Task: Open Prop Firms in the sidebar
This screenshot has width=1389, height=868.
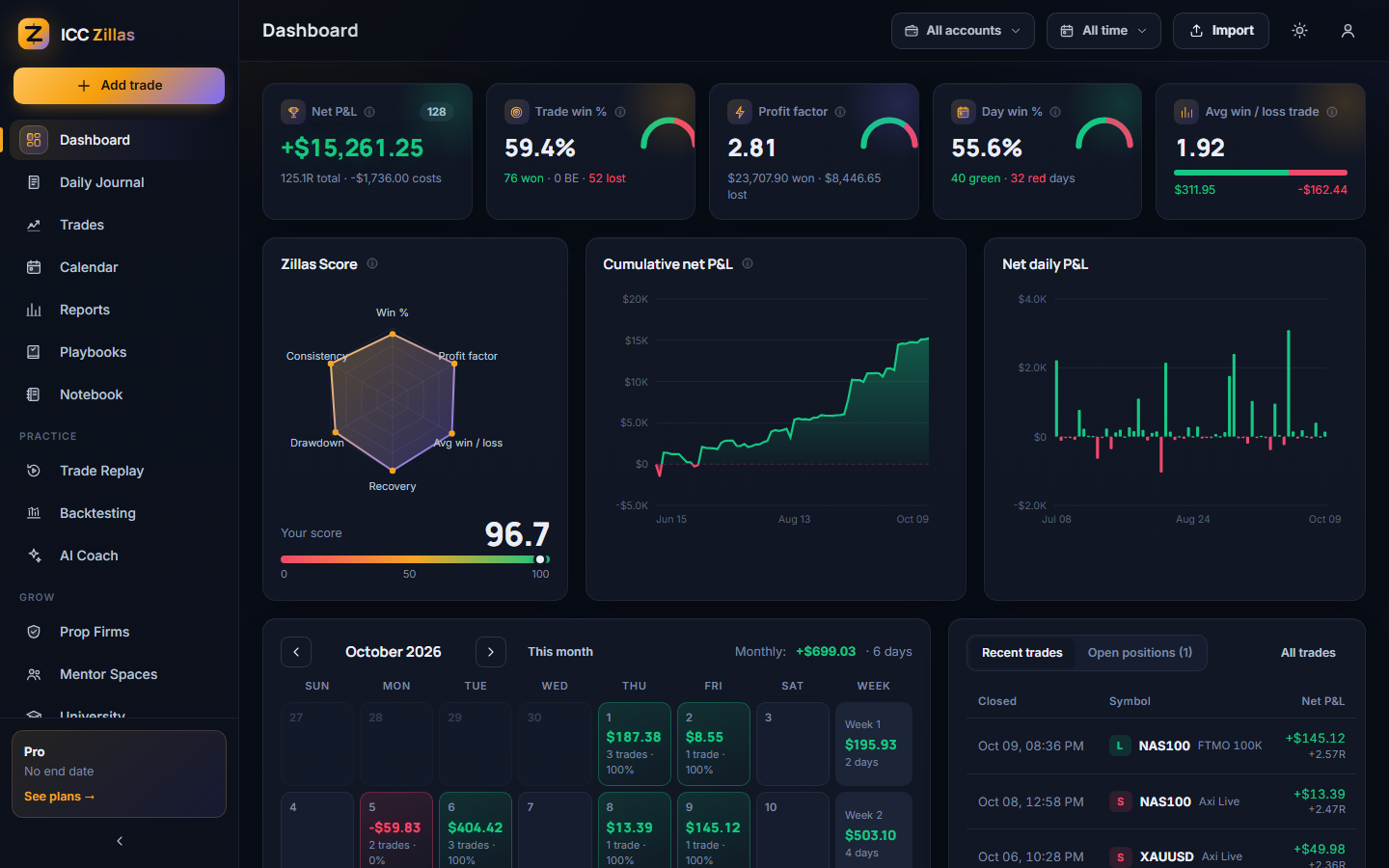Action: click(x=119, y=632)
